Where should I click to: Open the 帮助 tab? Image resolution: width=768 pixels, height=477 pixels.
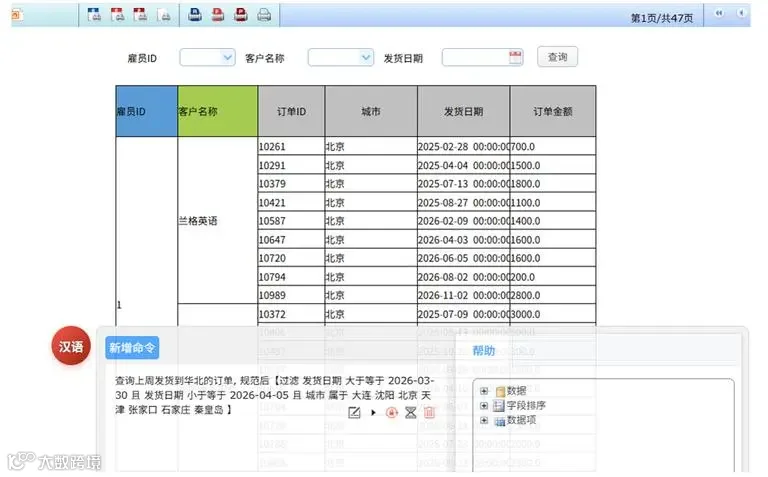483,351
